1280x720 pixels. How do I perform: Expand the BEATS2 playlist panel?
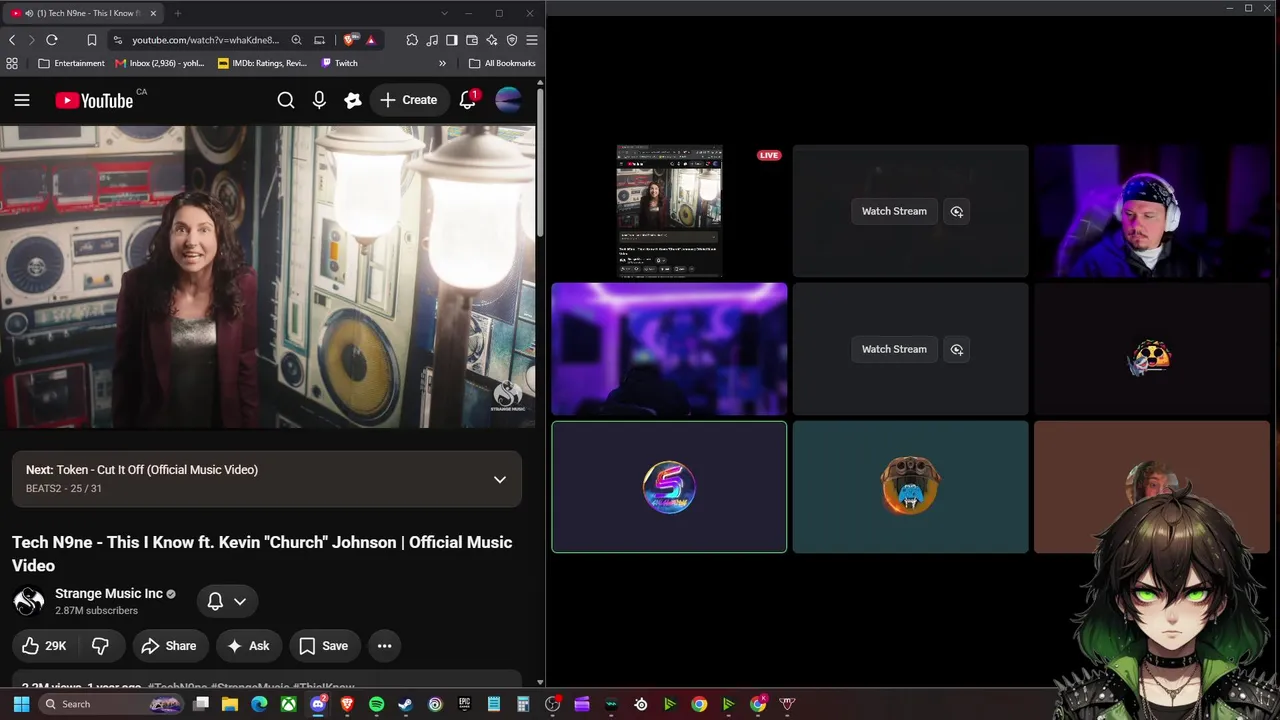coord(500,479)
